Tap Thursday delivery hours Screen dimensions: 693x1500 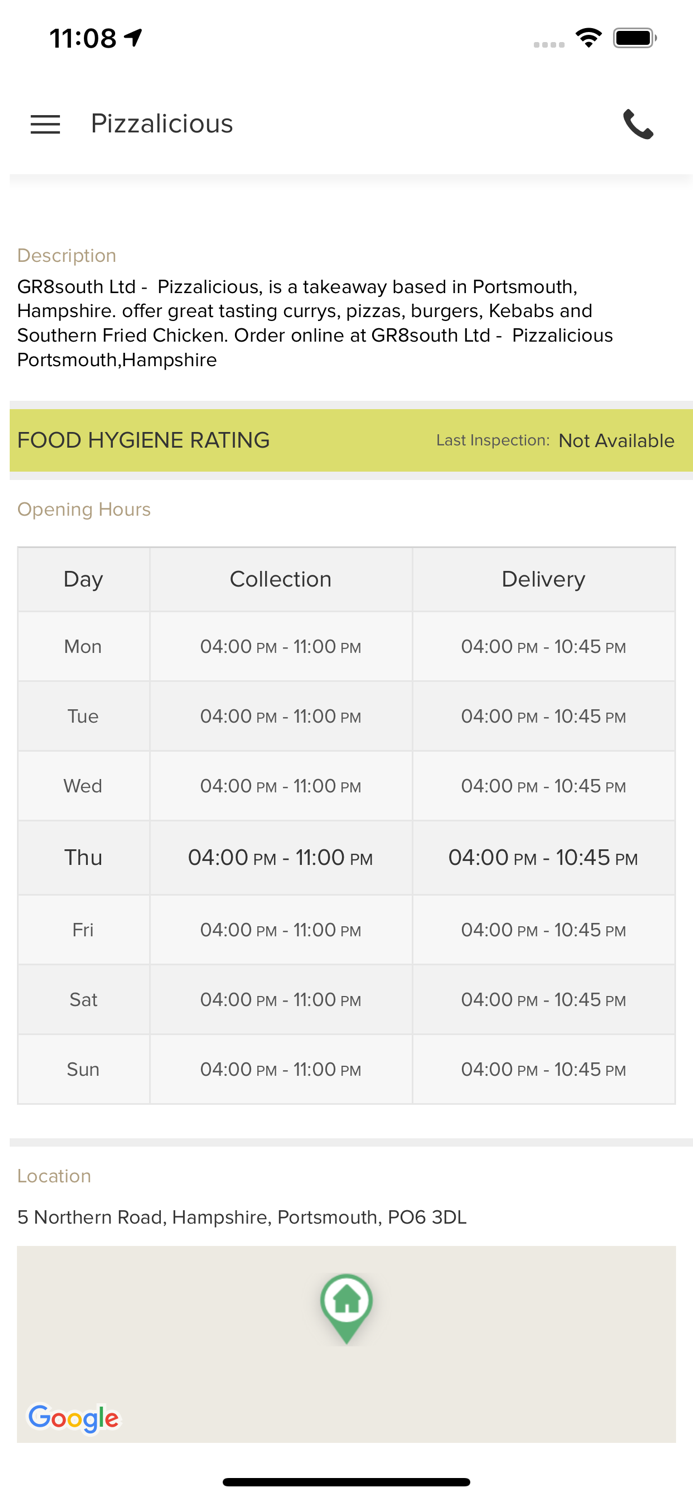tap(544, 858)
